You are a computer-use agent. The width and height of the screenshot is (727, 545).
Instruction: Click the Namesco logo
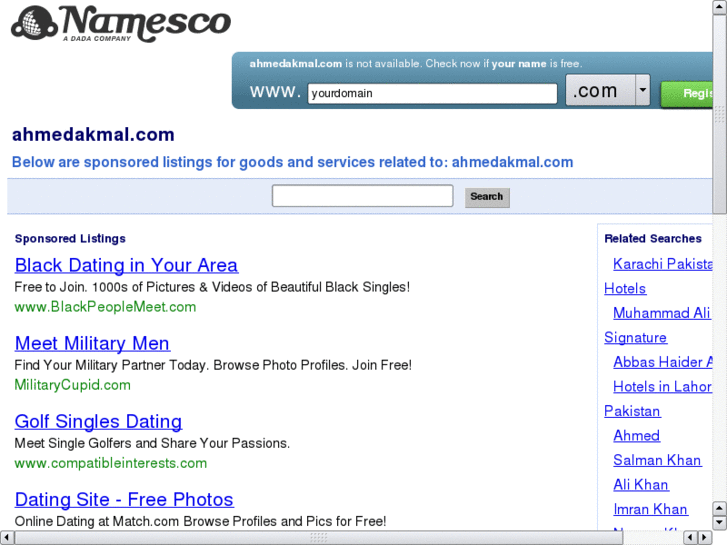pos(121,23)
